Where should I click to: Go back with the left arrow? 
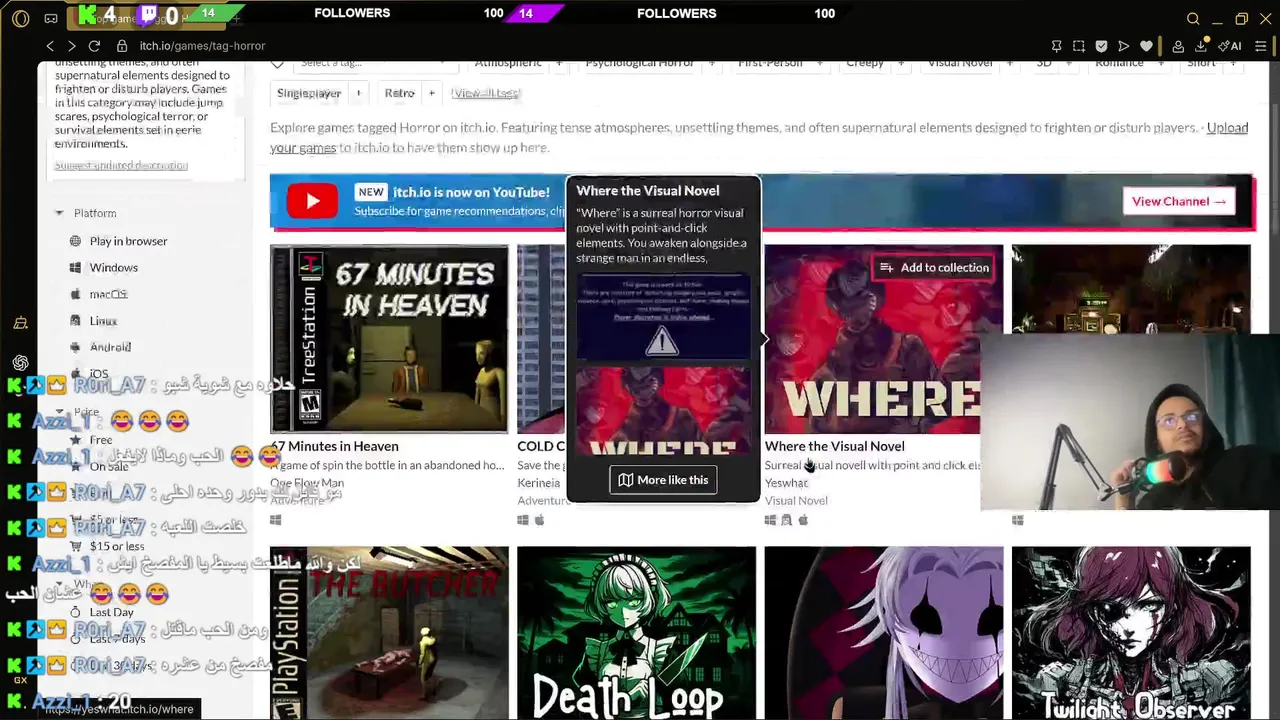coord(50,46)
